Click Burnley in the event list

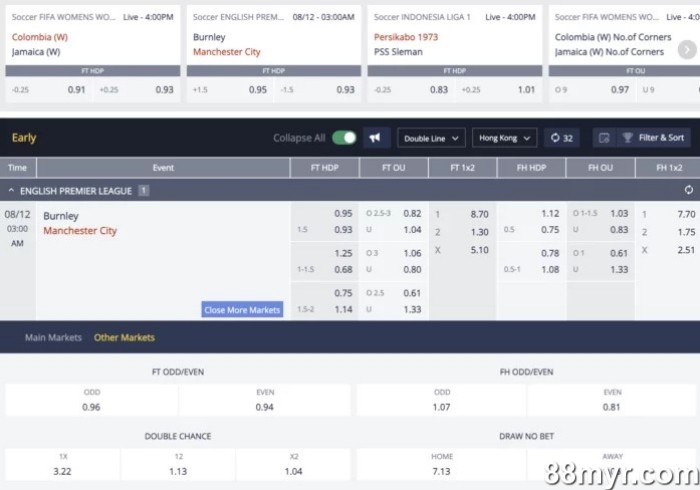coord(61,216)
